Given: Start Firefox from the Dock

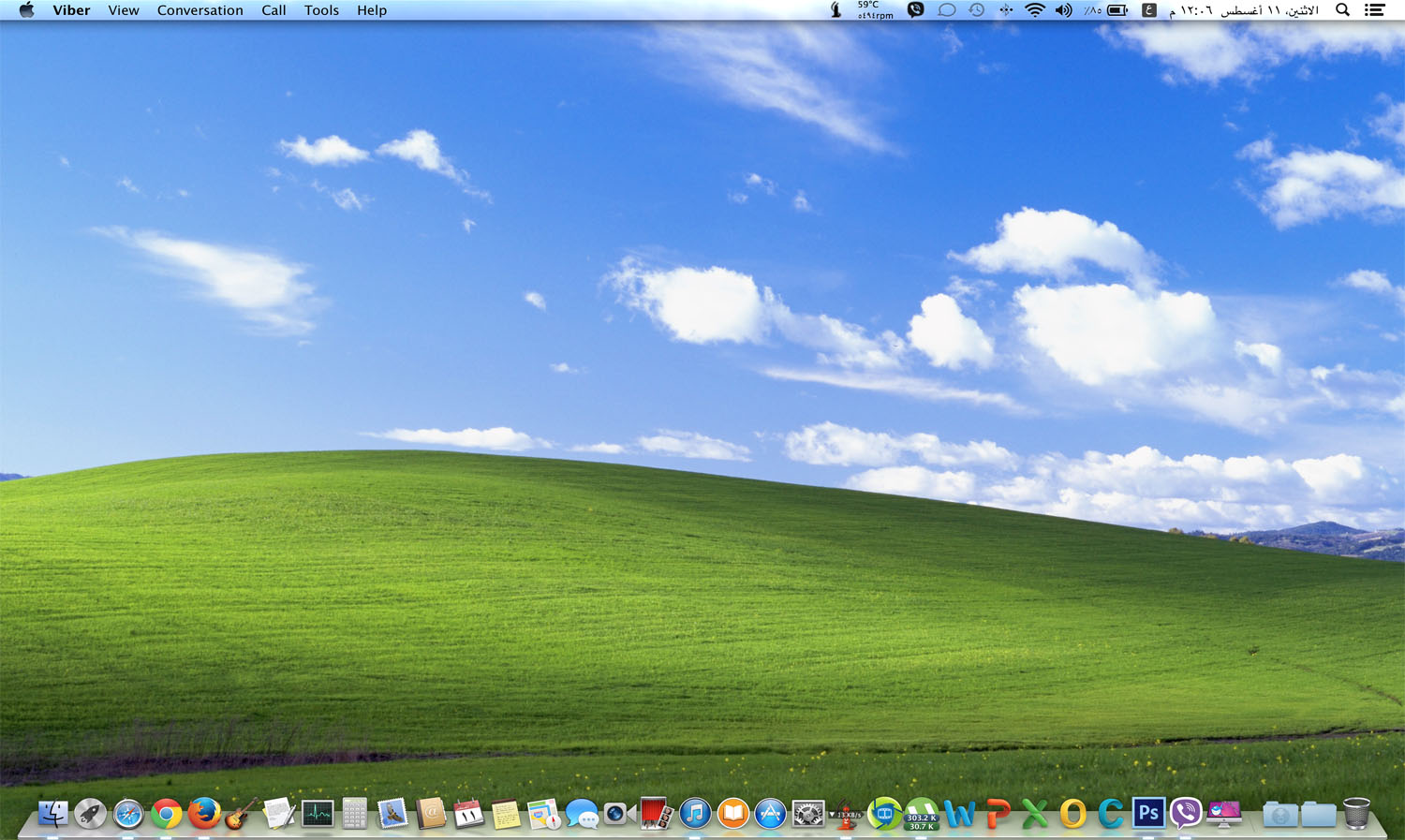Looking at the screenshot, I should point(204,813).
